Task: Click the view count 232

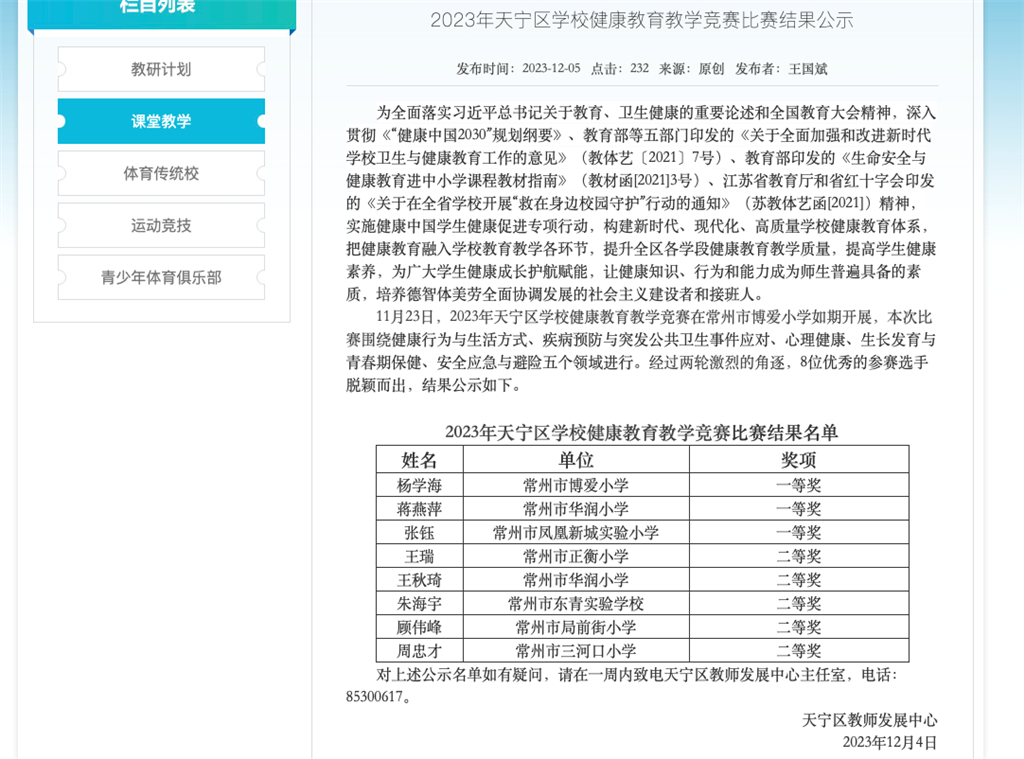Action: pyautogui.click(x=639, y=69)
